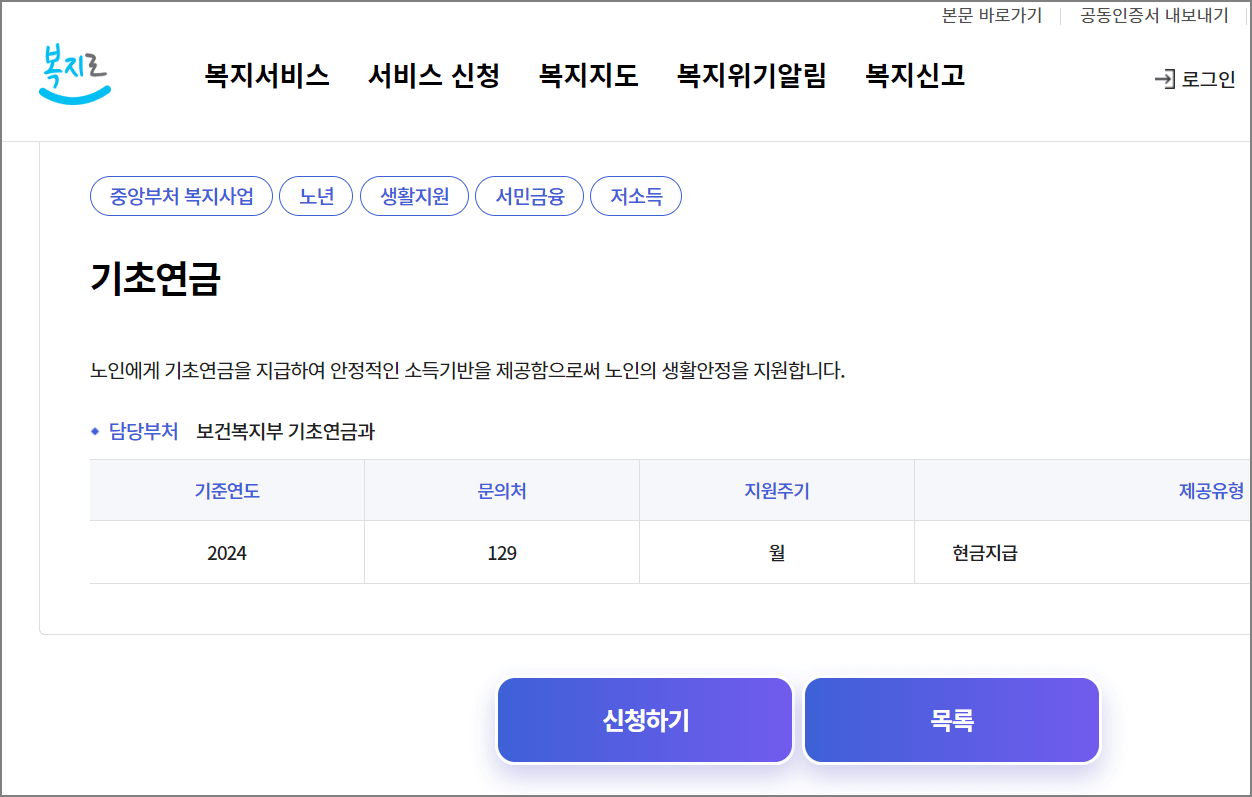
Task: Click the 목록 button to return to list
Action: [x=951, y=719]
